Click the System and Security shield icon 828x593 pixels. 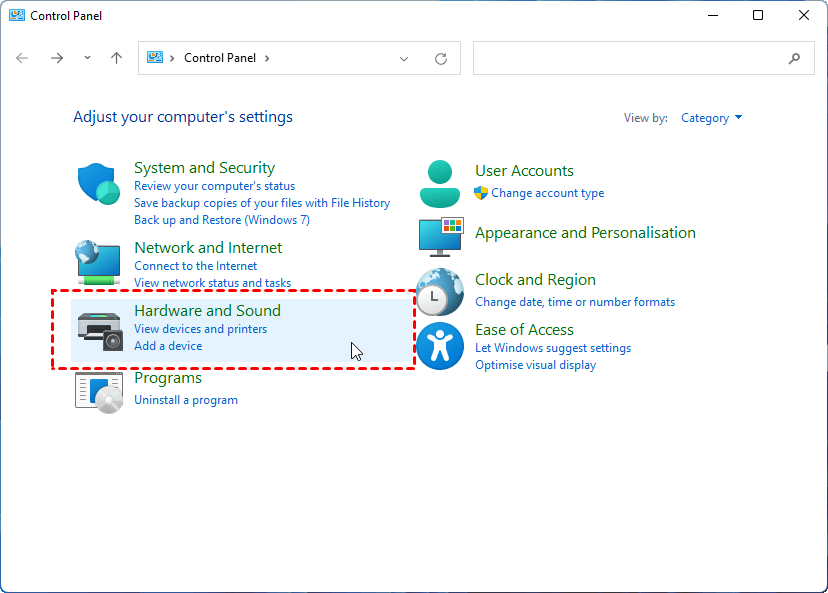tap(99, 184)
